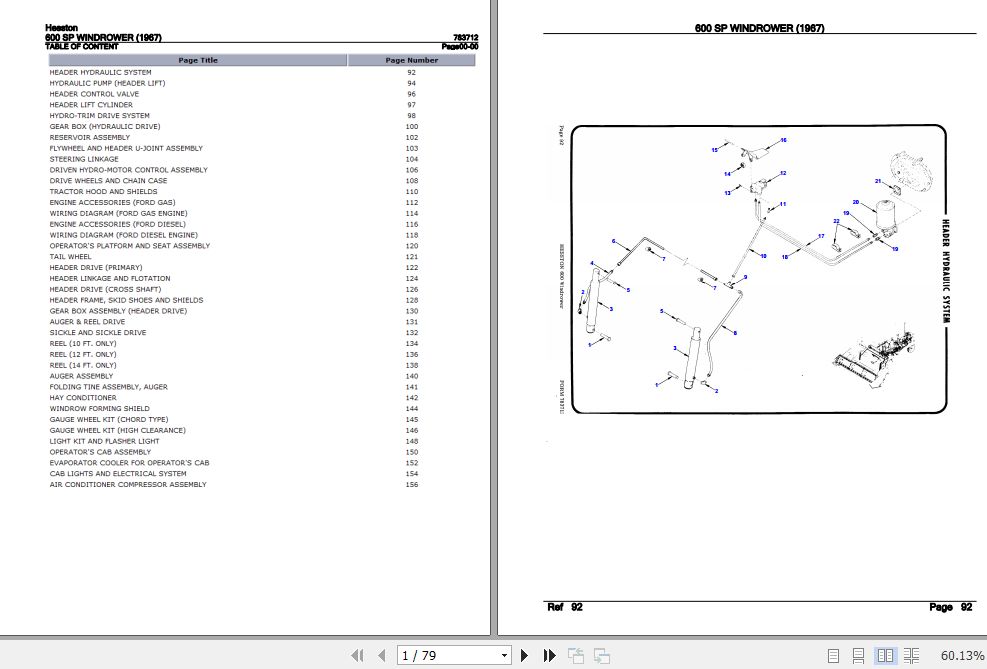This screenshot has height=669, width=987.
Task: Switch to single page view
Action: point(835,655)
